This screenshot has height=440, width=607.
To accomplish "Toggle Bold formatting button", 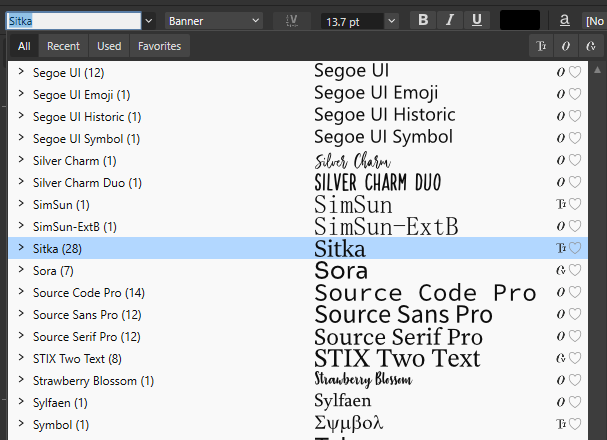I will (x=423, y=20).
